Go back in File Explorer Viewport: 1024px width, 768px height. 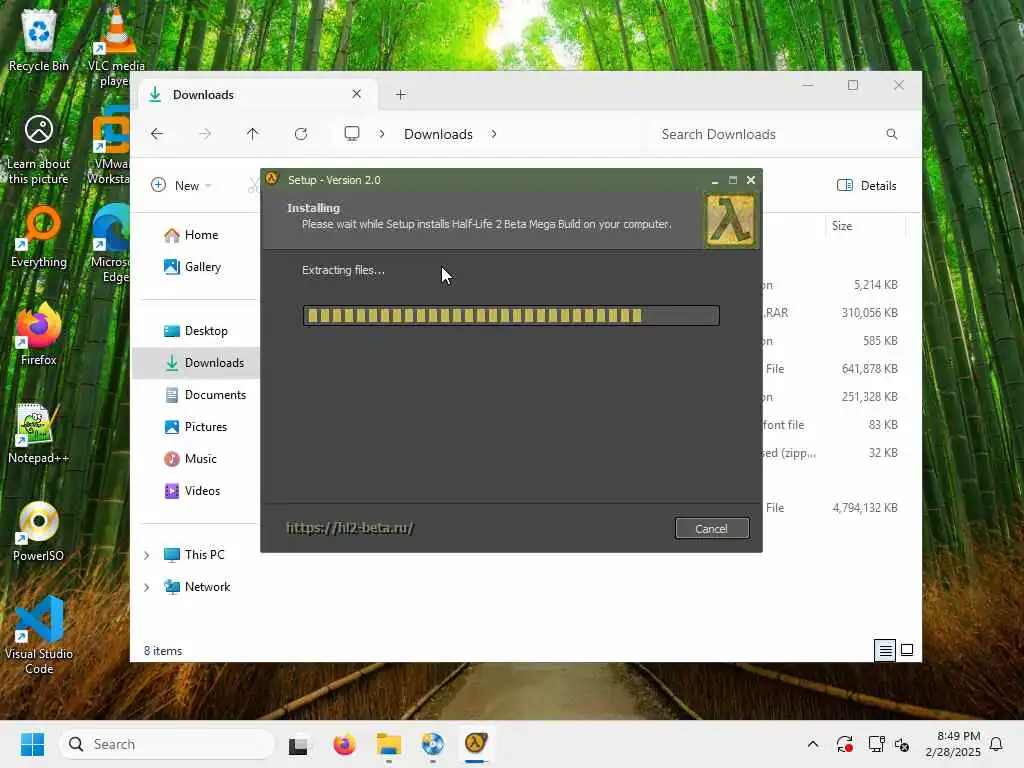point(157,134)
